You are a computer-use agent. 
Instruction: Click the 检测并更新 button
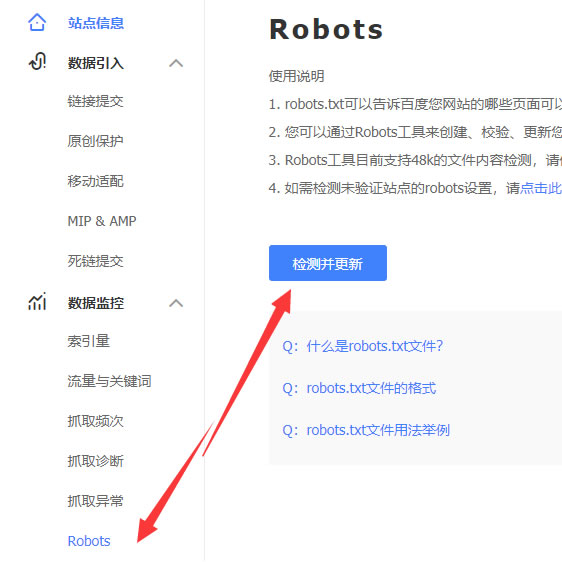point(328,263)
